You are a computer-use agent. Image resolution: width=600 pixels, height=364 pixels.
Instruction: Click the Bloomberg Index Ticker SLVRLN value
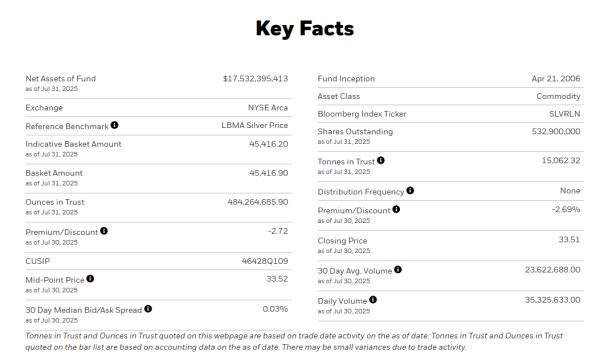(x=564, y=114)
